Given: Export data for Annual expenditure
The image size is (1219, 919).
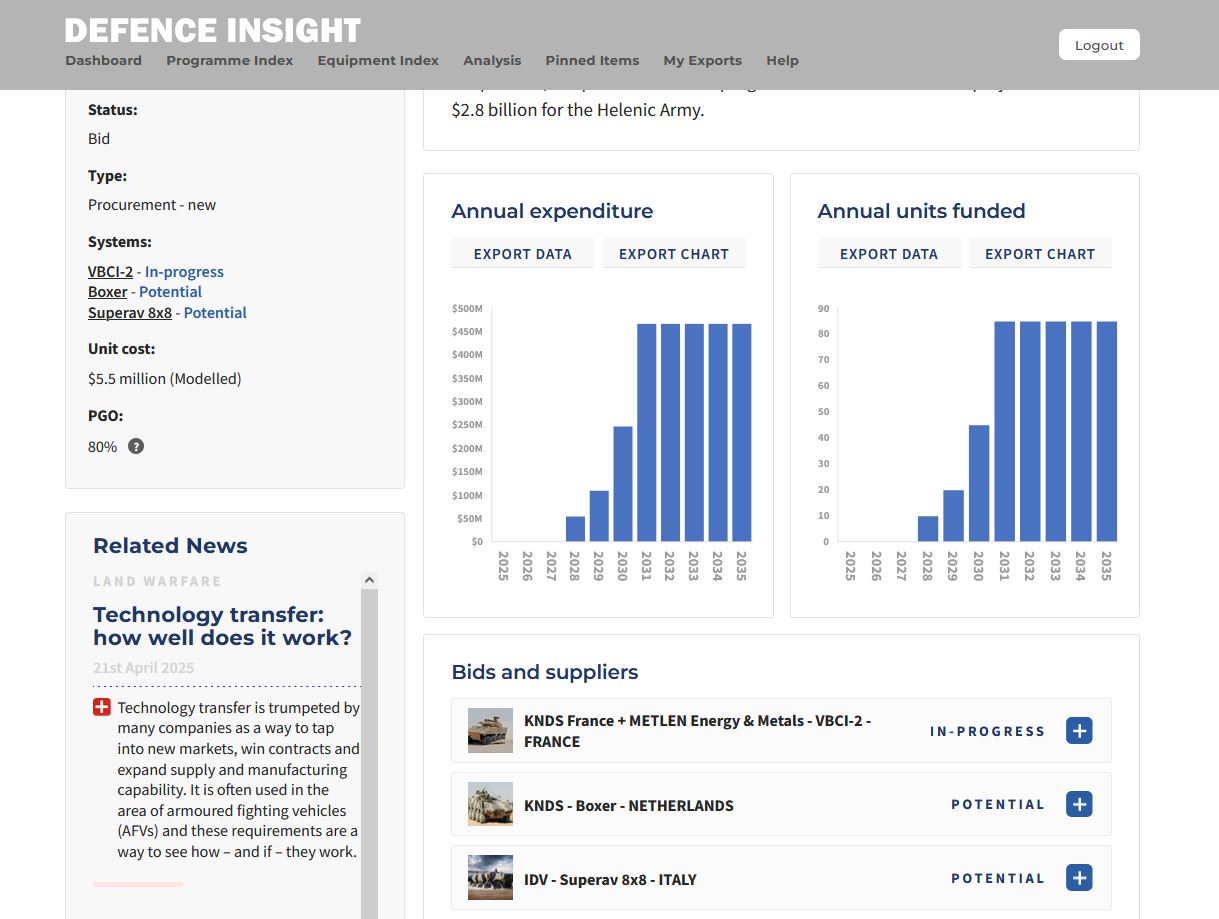Looking at the screenshot, I should tap(523, 254).
